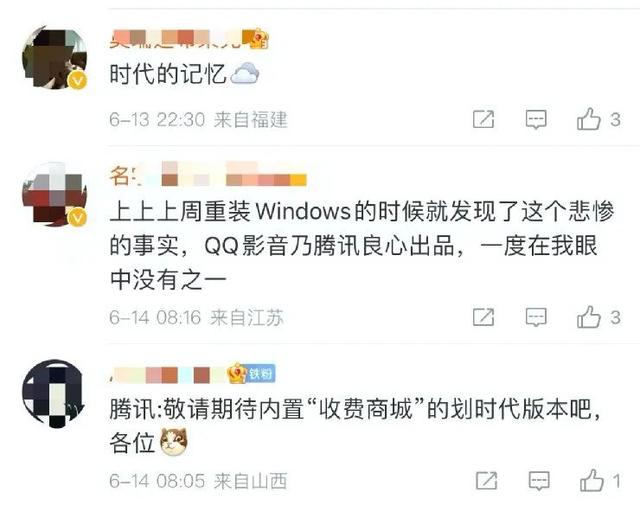Like the '时代的记忆' comment
This screenshot has height=505, width=640.
pyautogui.click(x=598, y=119)
